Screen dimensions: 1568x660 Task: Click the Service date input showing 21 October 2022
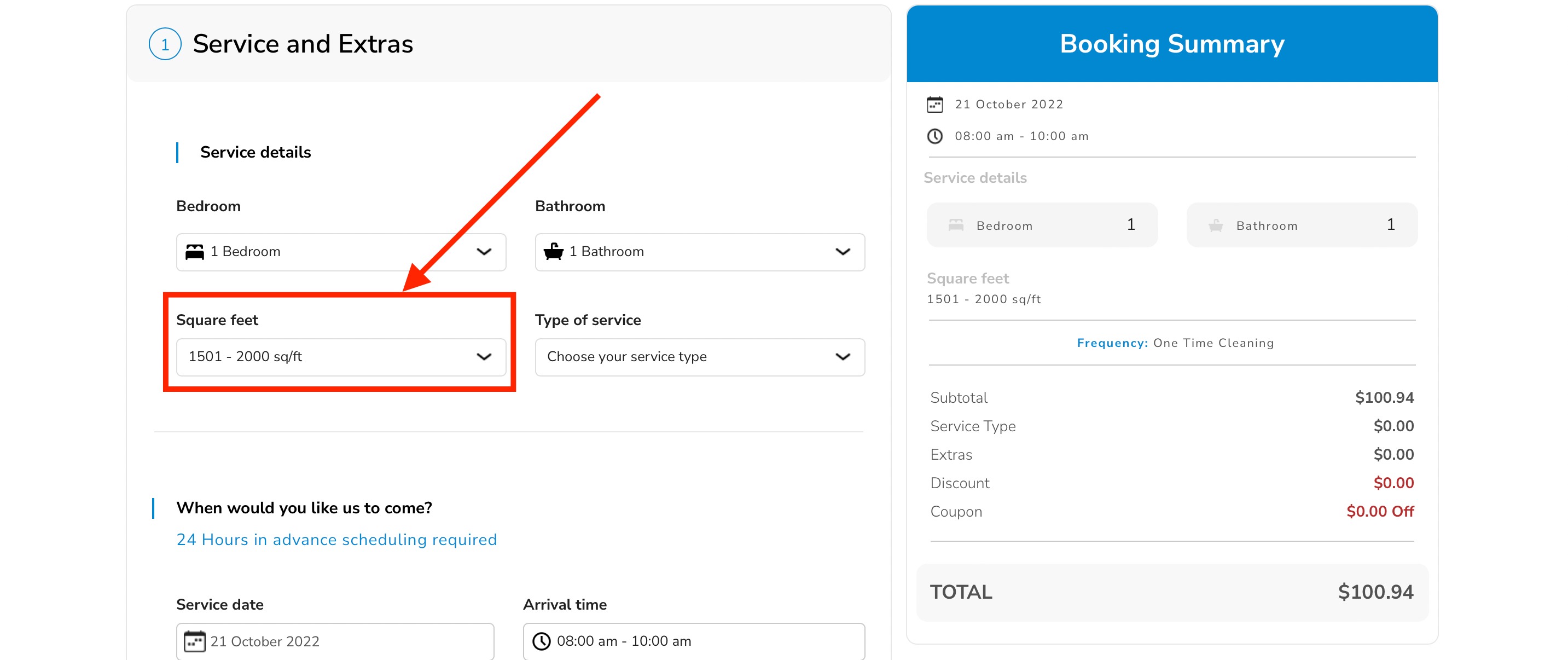(x=335, y=641)
